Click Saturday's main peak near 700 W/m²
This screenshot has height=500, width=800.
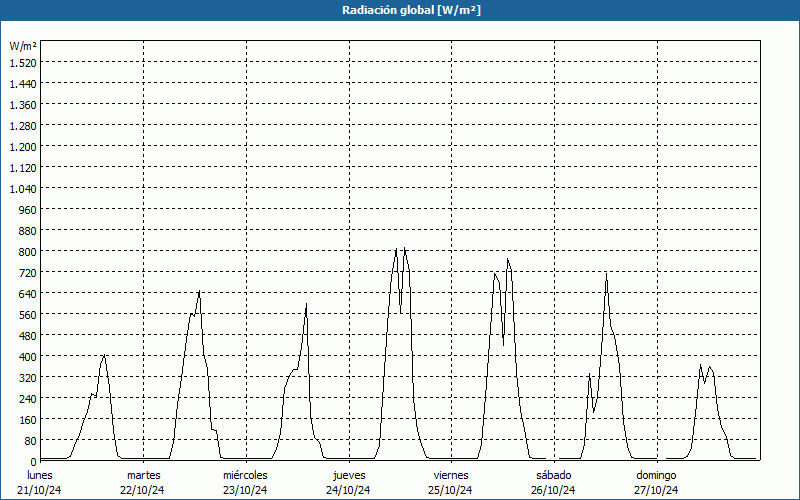[606, 273]
